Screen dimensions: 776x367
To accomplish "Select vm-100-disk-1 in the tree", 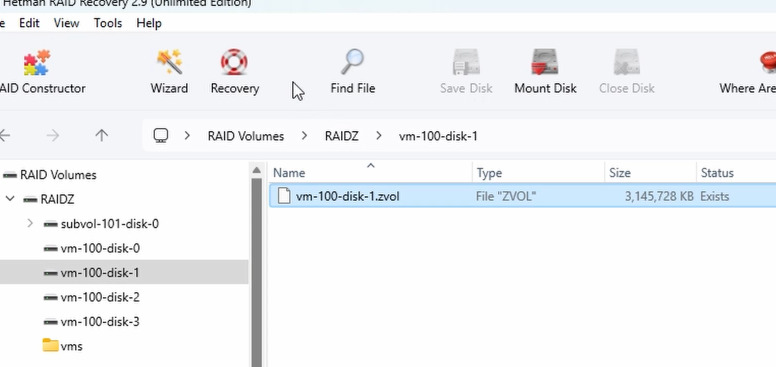I will (x=100, y=273).
